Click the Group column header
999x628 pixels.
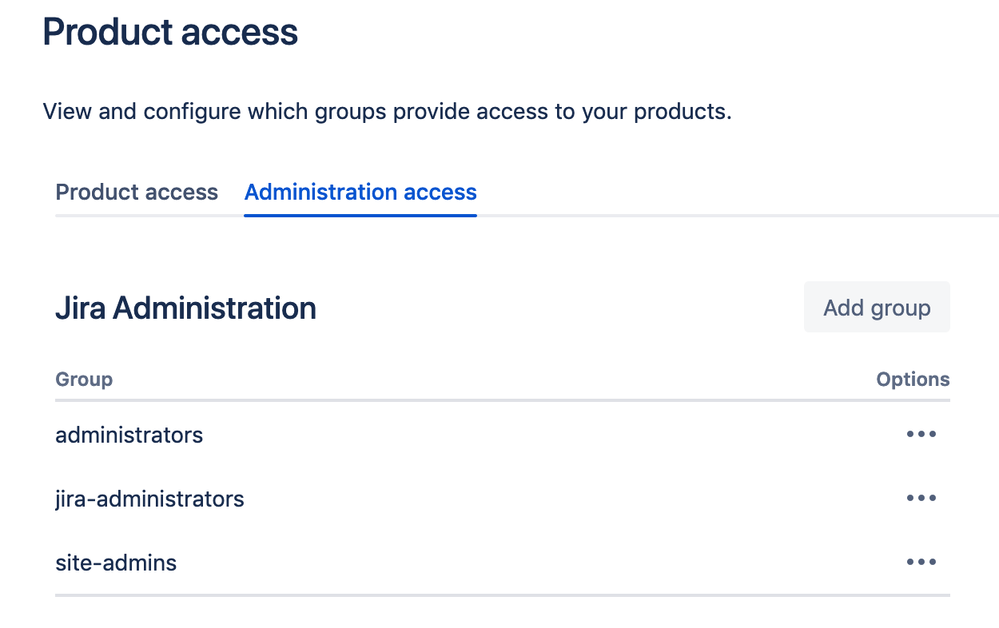click(84, 379)
